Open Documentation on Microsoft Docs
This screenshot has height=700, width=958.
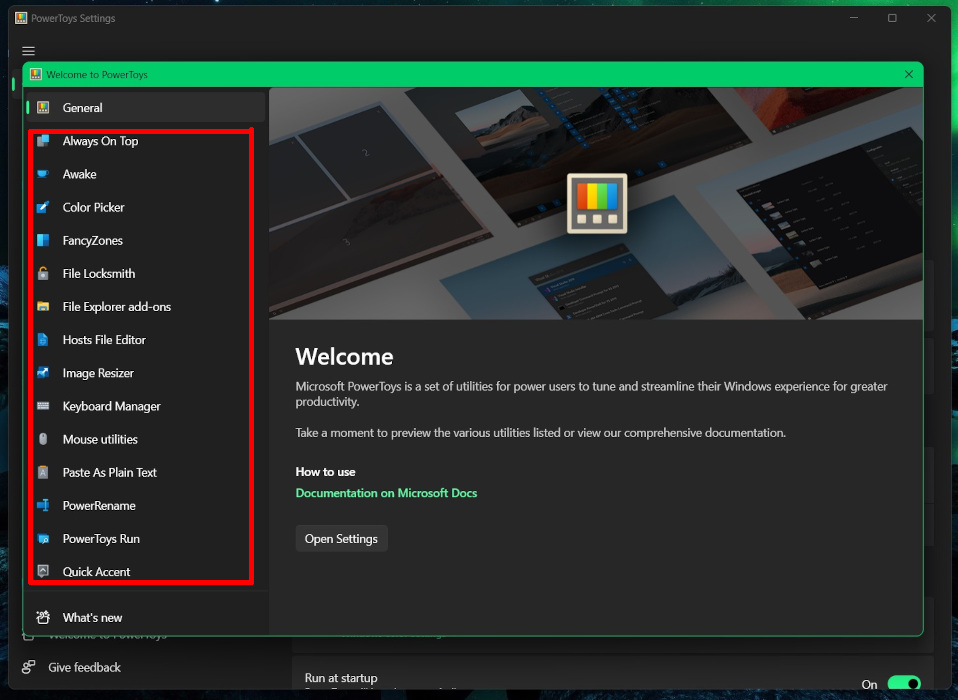[386, 493]
